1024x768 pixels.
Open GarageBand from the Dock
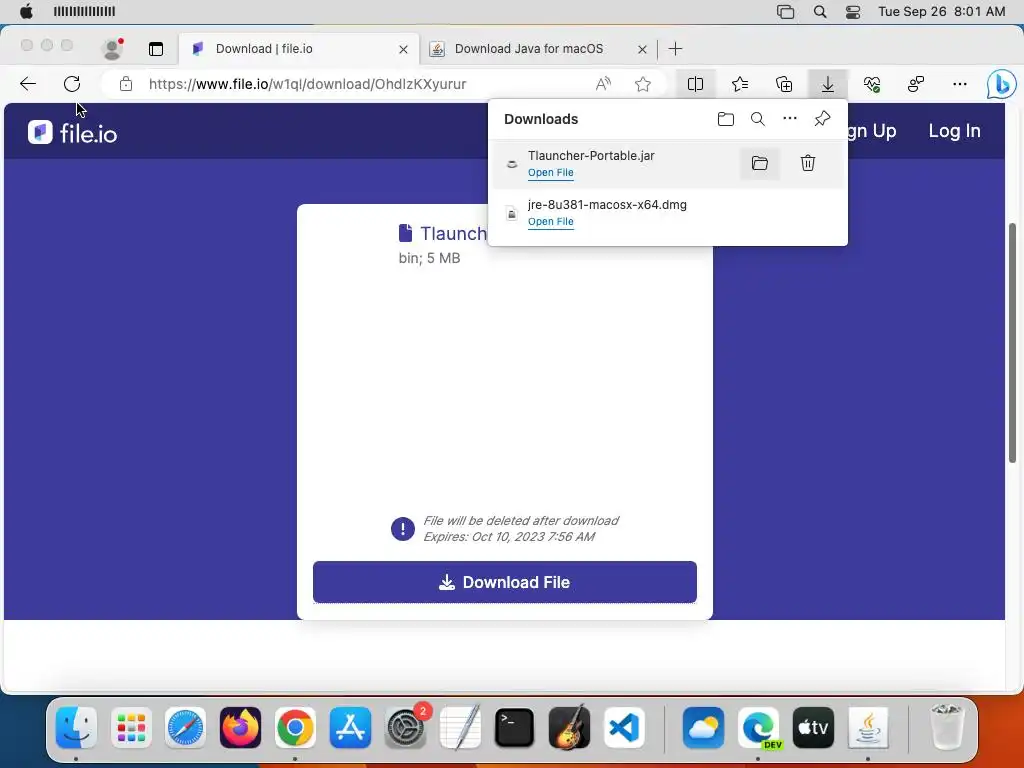pyautogui.click(x=569, y=728)
